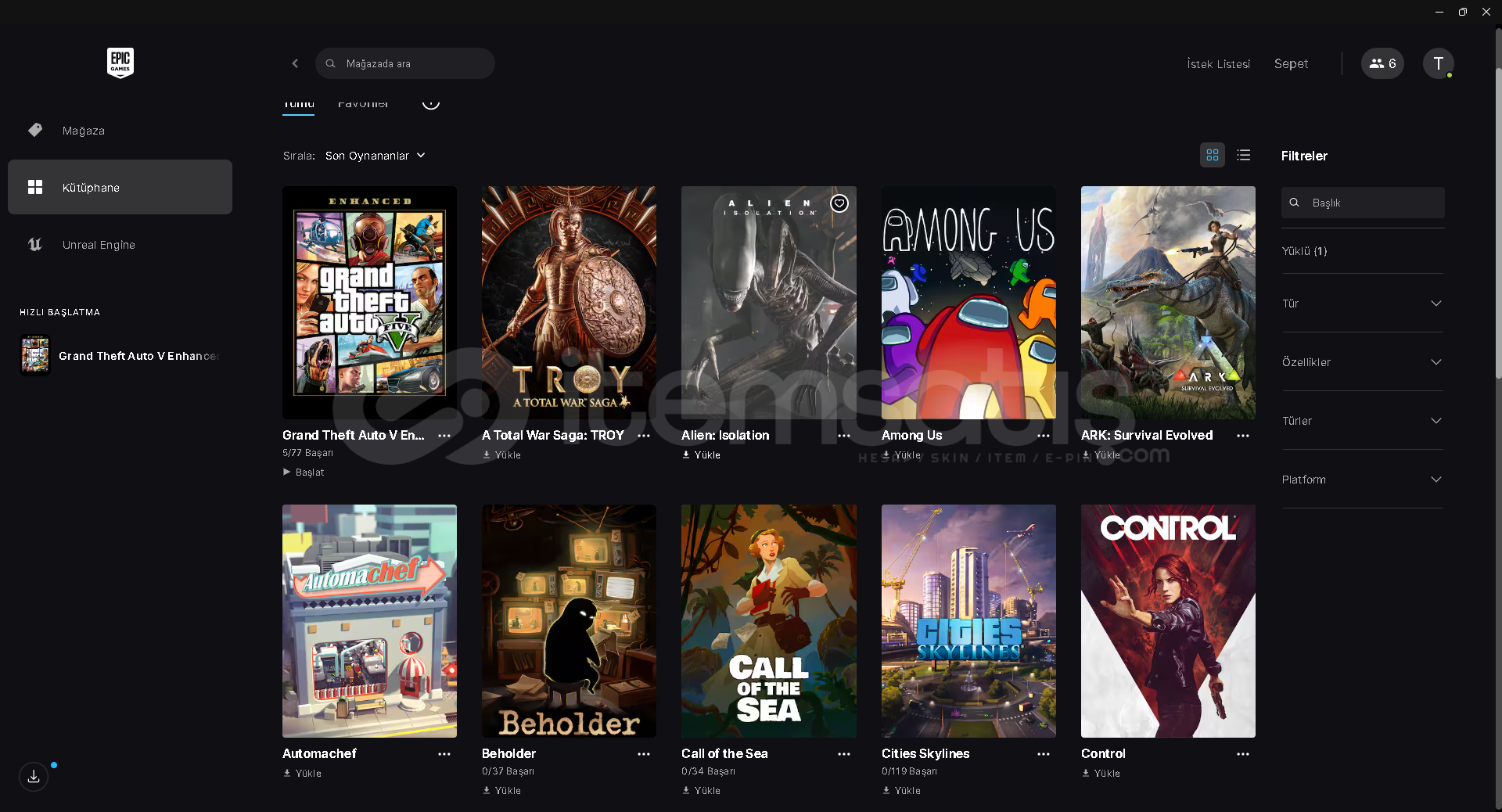
Task: Open Unreal Engine in the sidebar
Action: tap(120, 245)
